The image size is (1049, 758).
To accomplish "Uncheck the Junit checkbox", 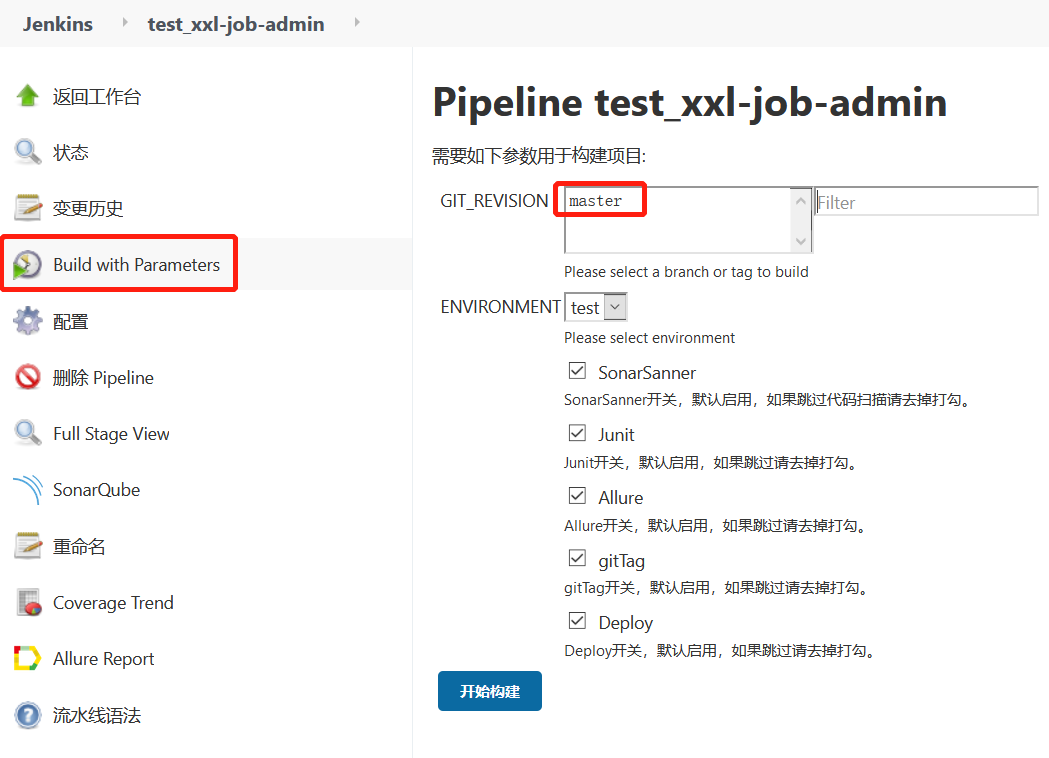I will tap(577, 433).
